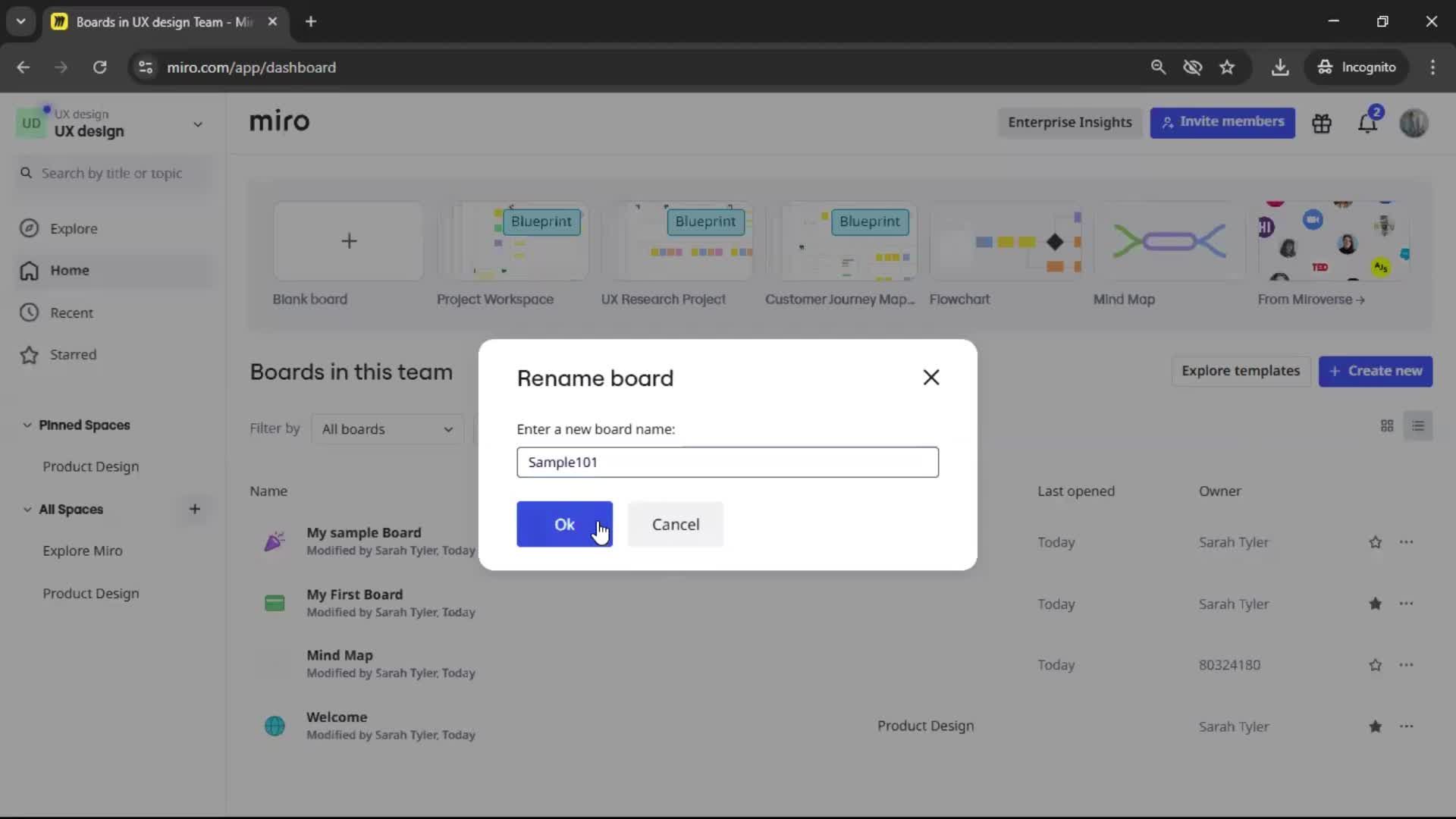Open the user profile avatar
Image resolution: width=1456 pixels, height=819 pixels.
[1414, 123]
